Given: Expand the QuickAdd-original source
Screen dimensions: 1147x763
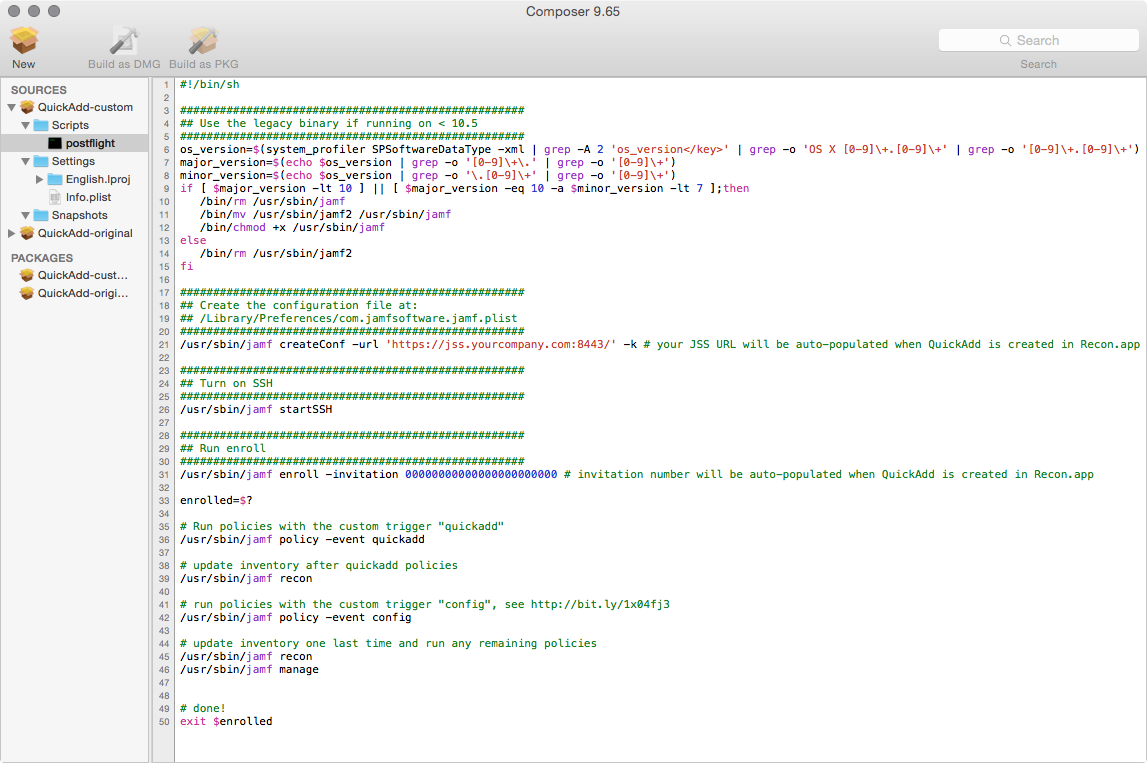Looking at the screenshot, I should [x=12, y=233].
